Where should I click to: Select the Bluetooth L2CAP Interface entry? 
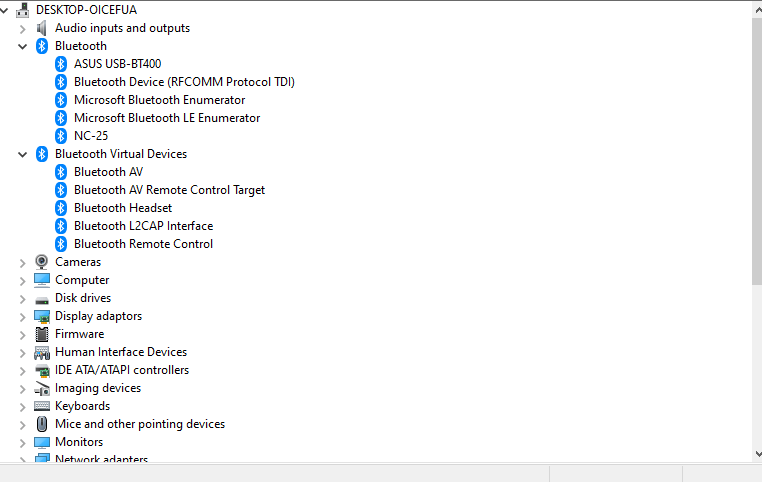point(143,226)
